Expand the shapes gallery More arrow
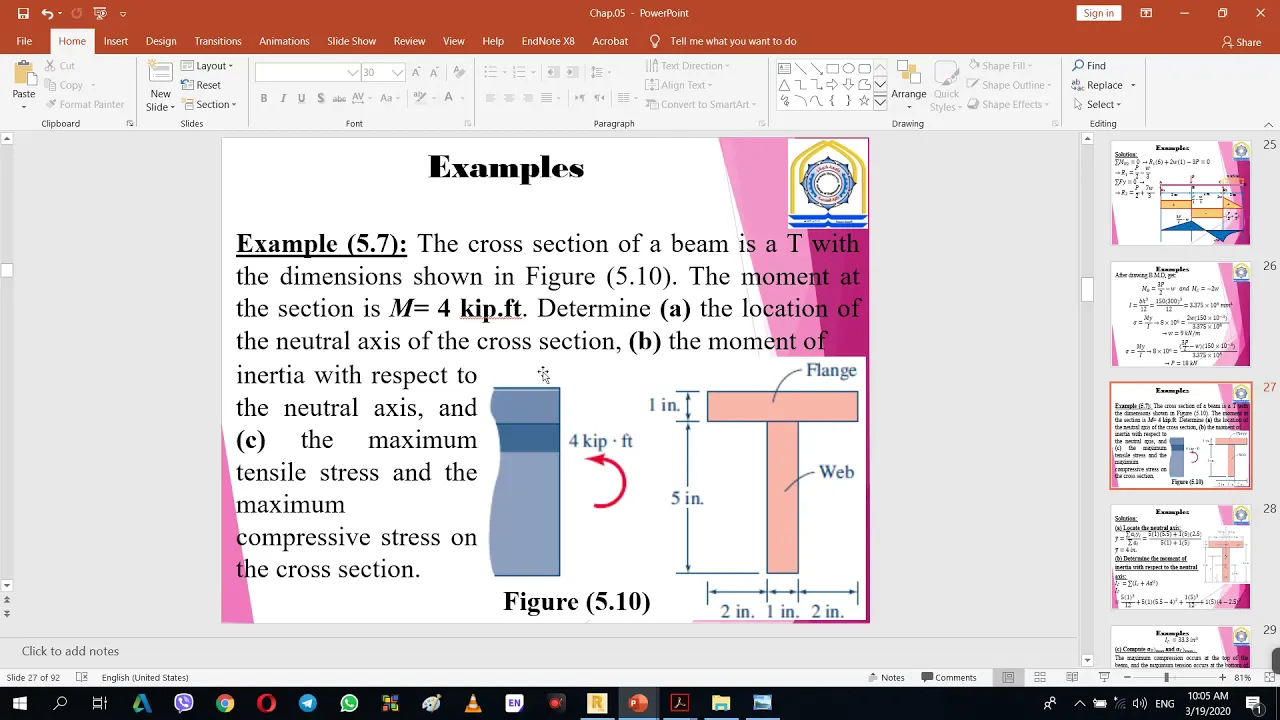 (x=880, y=101)
